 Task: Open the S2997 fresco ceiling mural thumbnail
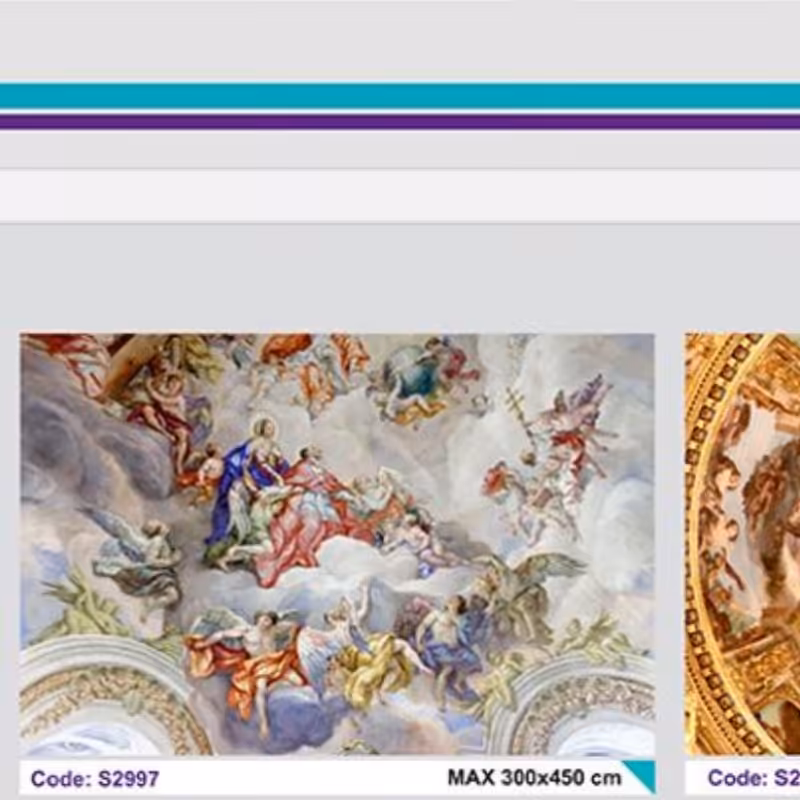point(337,543)
